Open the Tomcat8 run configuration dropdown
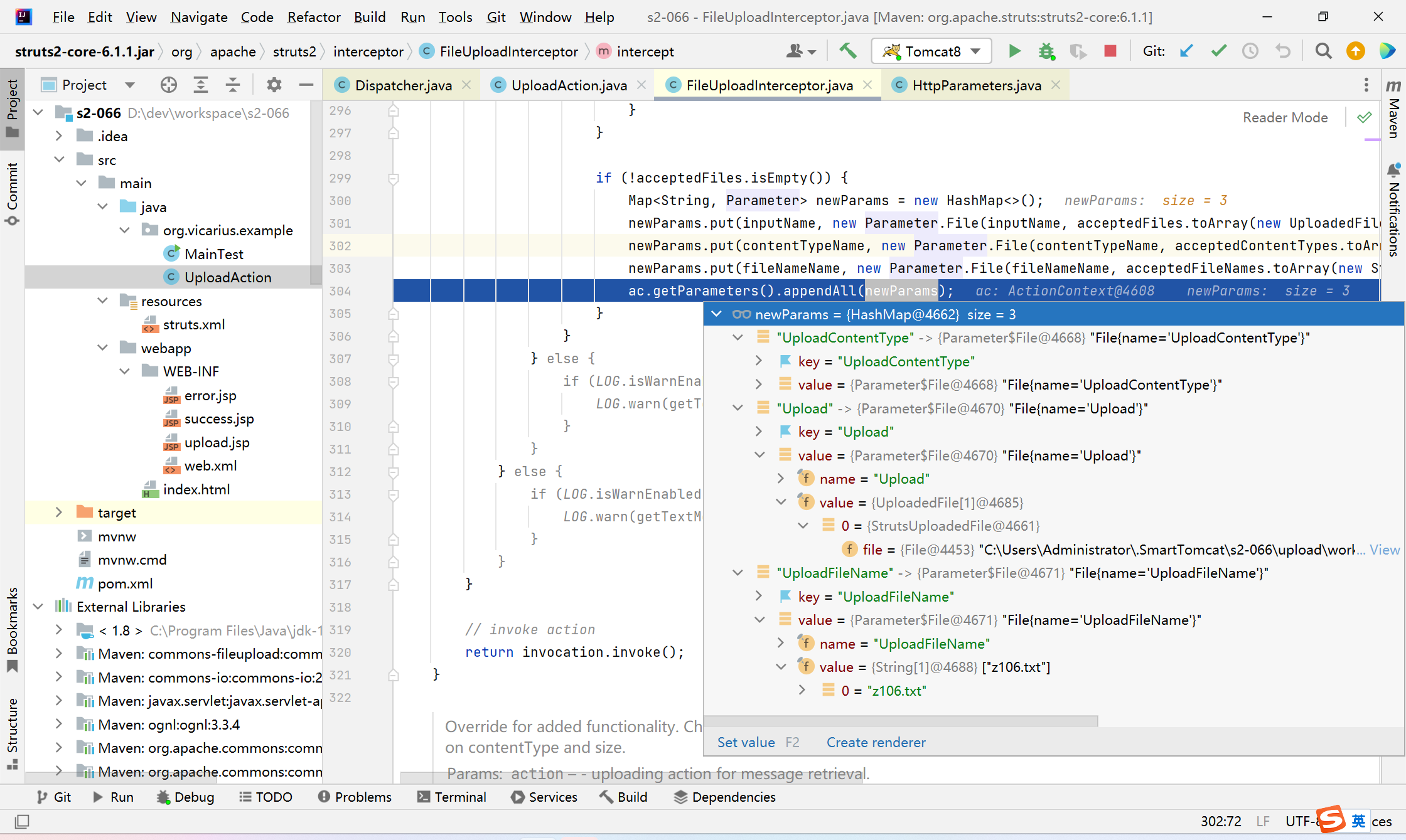 point(931,51)
